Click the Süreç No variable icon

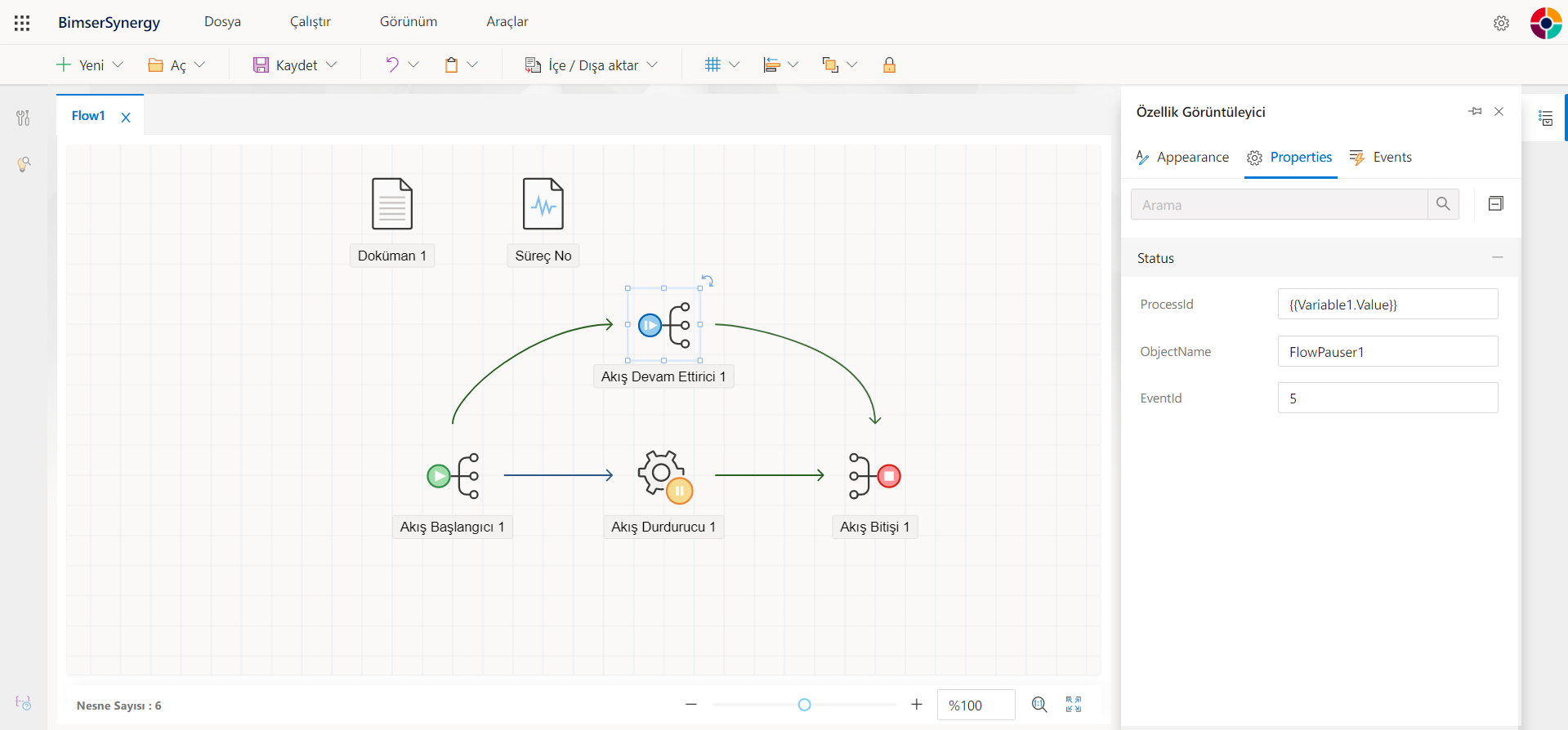pyautogui.click(x=543, y=204)
